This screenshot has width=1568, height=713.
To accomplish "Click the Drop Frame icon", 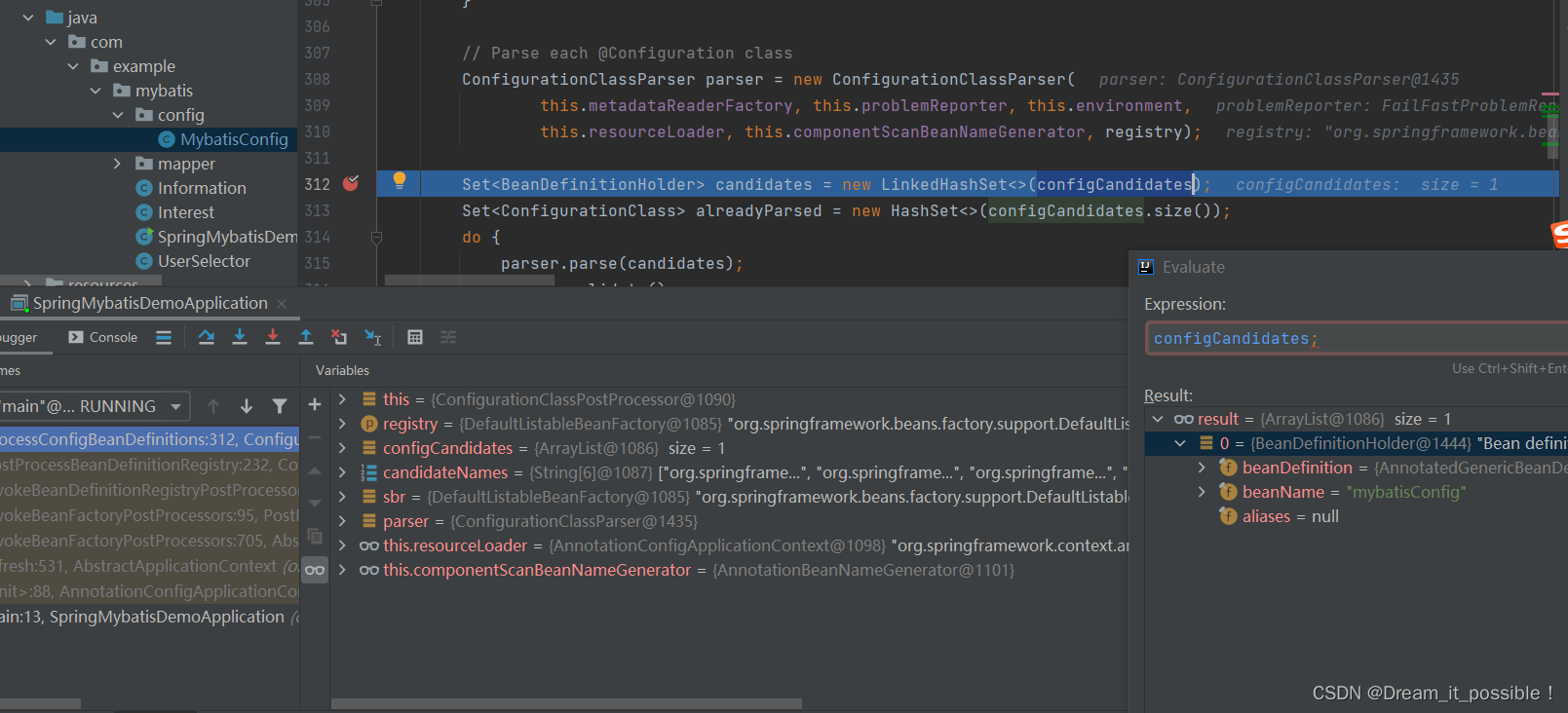I will click(x=339, y=337).
